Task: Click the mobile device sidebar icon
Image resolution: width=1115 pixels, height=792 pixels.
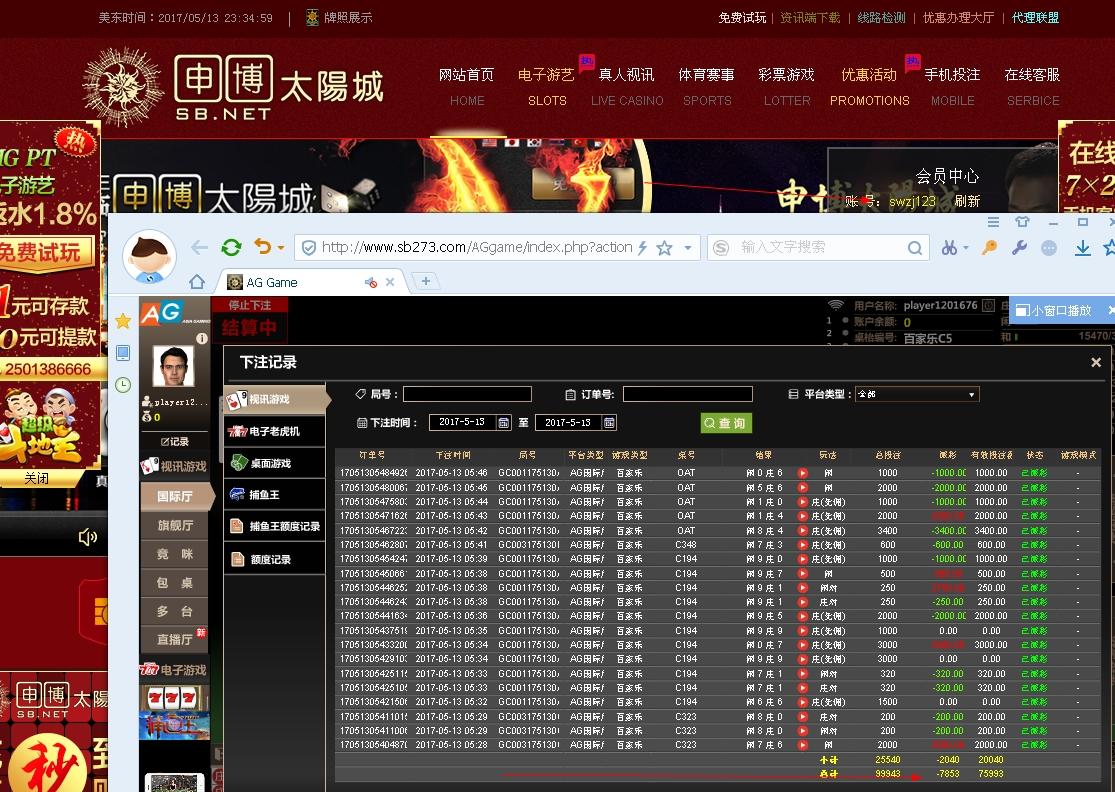Action: click(123, 353)
